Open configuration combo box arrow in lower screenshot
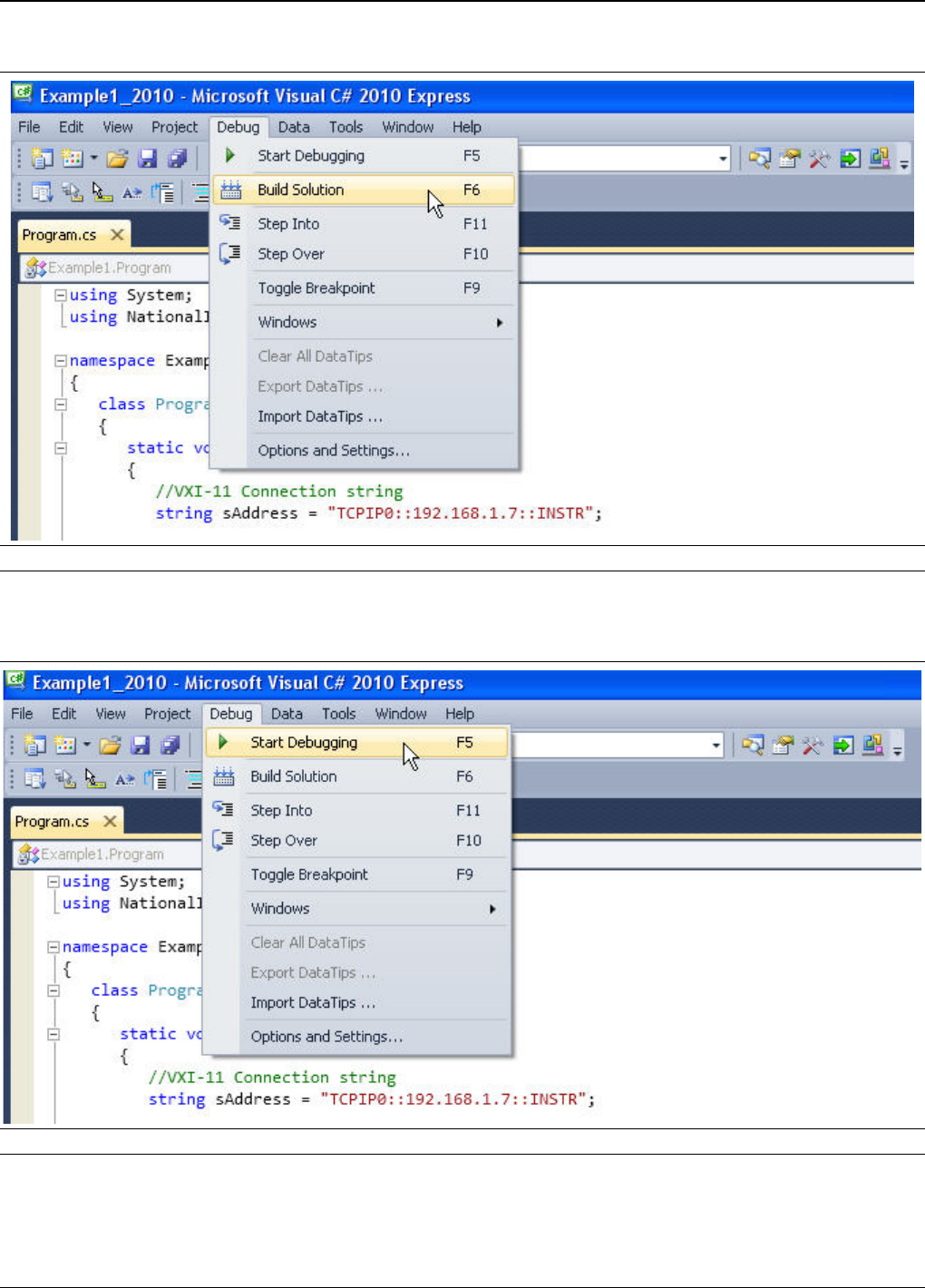This screenshot has height=1288, width=925. coord(716,746)
